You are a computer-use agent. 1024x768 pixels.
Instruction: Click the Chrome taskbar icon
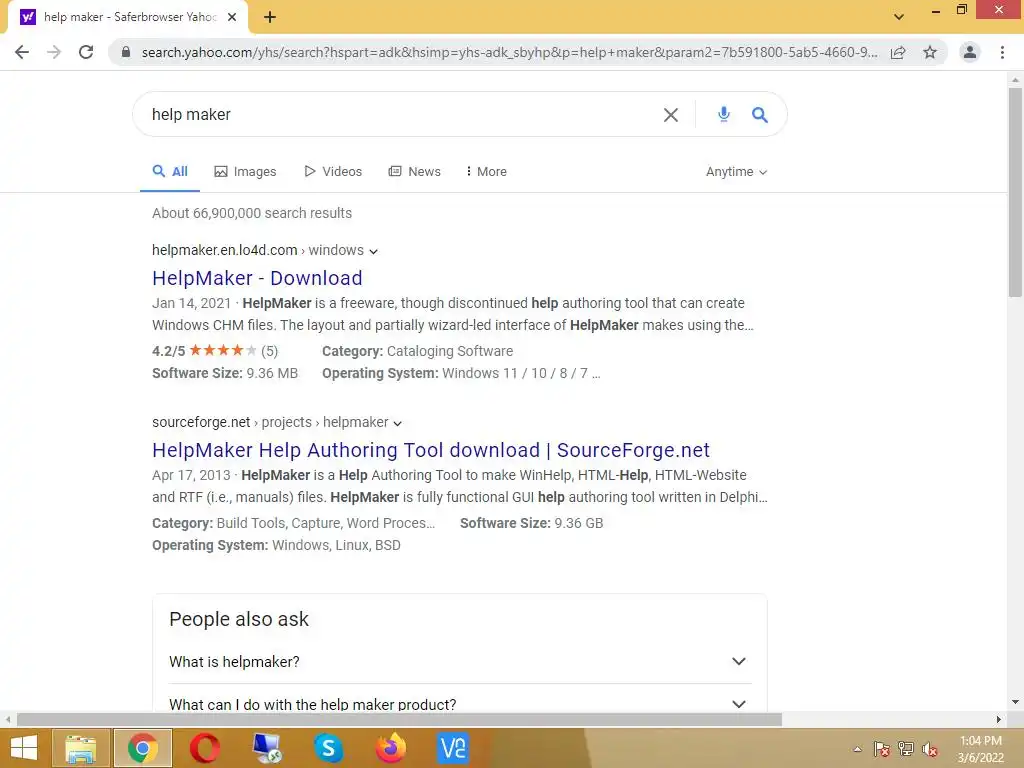pyautogui.click(x=143, y=748)
